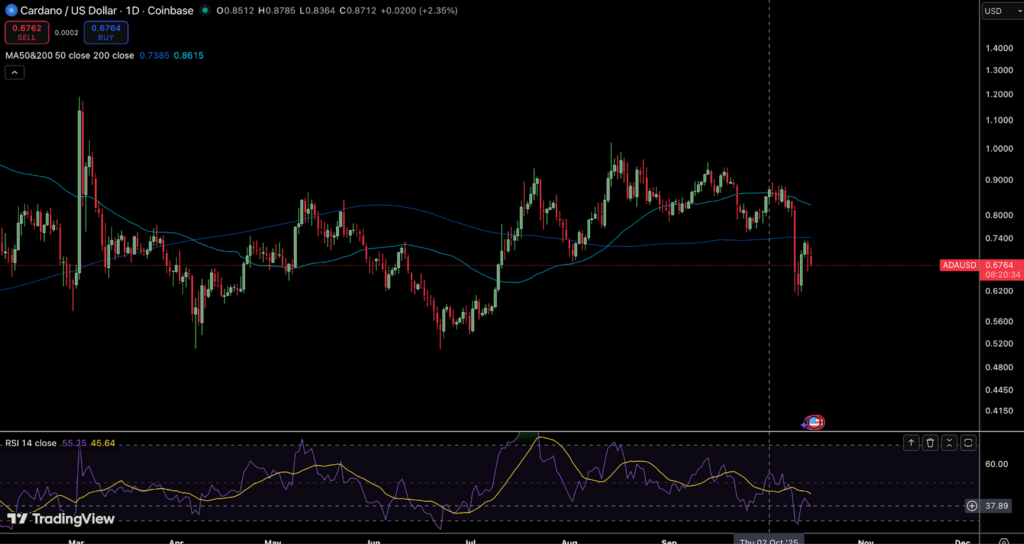Viewport: 1024px width, 544px height.
Task: Click the Thu 02 Oct '25 date label
Action: 768,540
